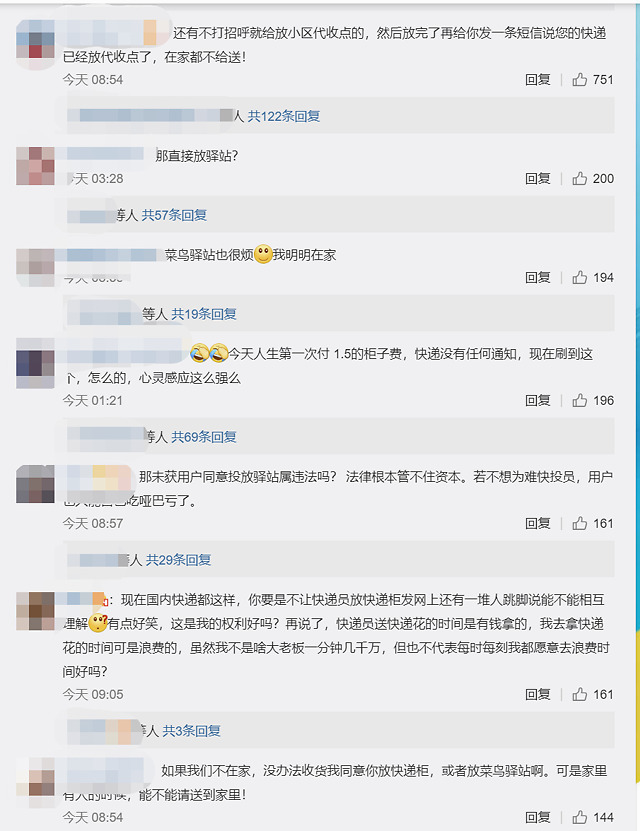Like the comment posted at 09:05
This screenshot has width=640, height=831.
pyautogui.click(x=579, y=695)
